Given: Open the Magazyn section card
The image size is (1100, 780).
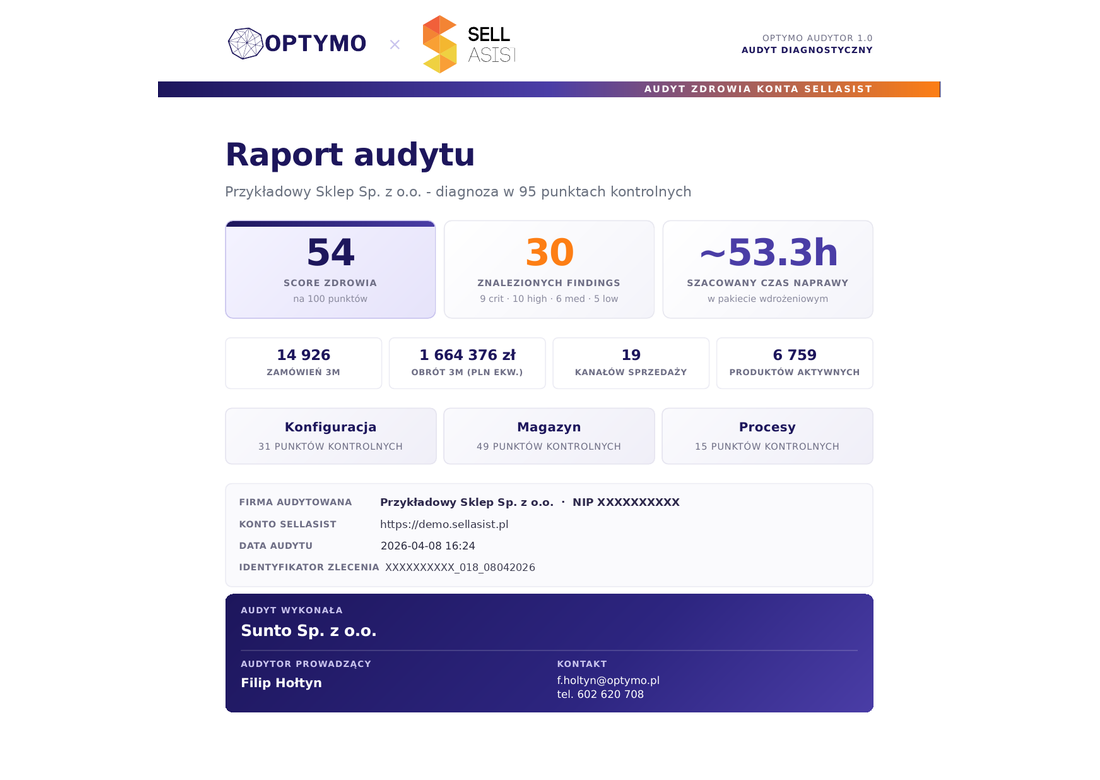Looking at the screenshot, I should click(549, 436).
